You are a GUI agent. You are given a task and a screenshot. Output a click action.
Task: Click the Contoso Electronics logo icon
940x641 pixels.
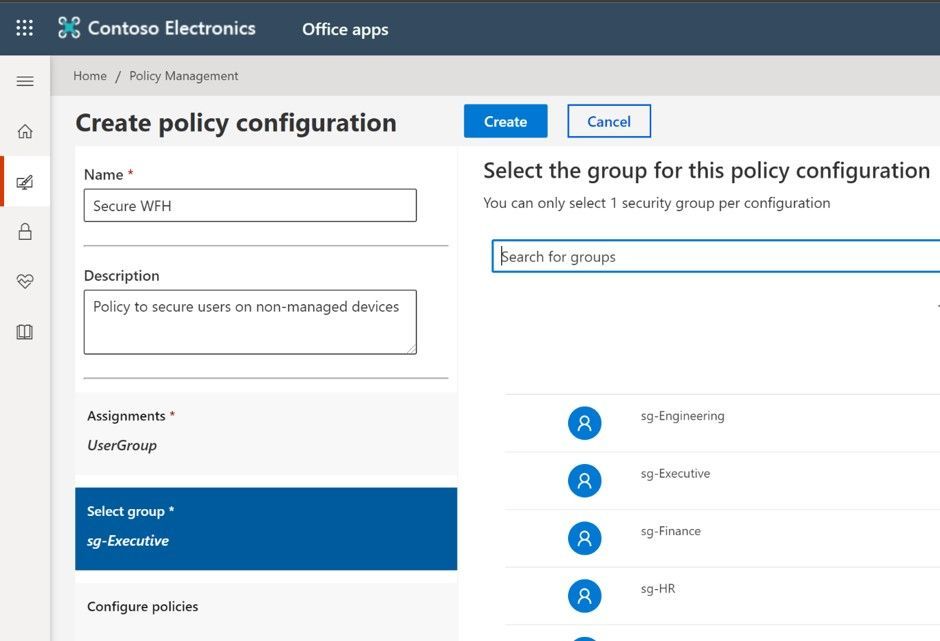(69, 28)
